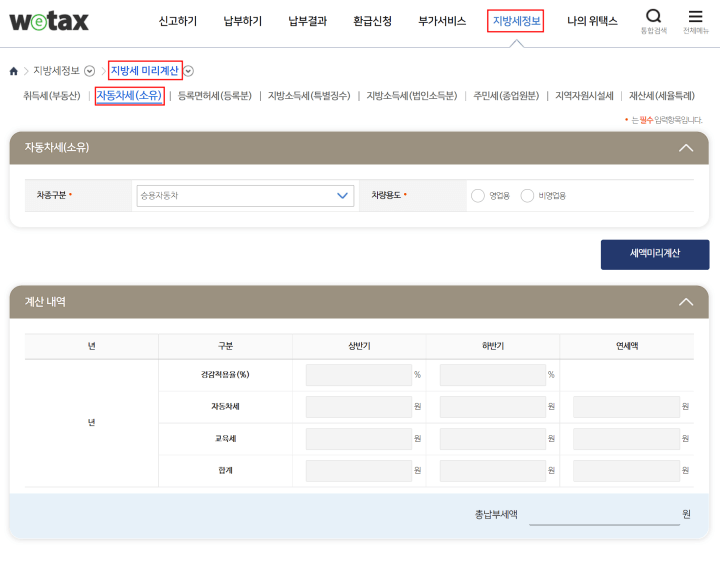Click the 지방세 미리계산 breadcrumb link
The height and width of the screenshot is (561, 720).
pyautogui.click(x=145, y=71)
